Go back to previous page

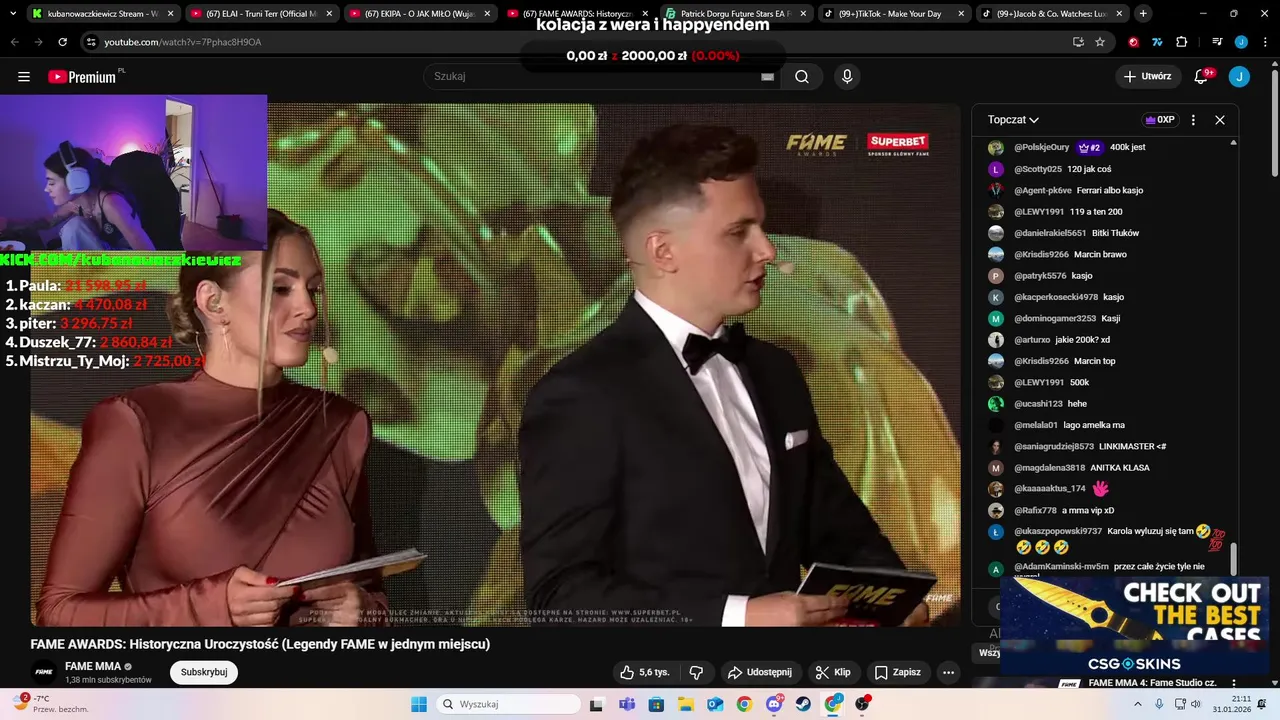(x=14, y=42)
